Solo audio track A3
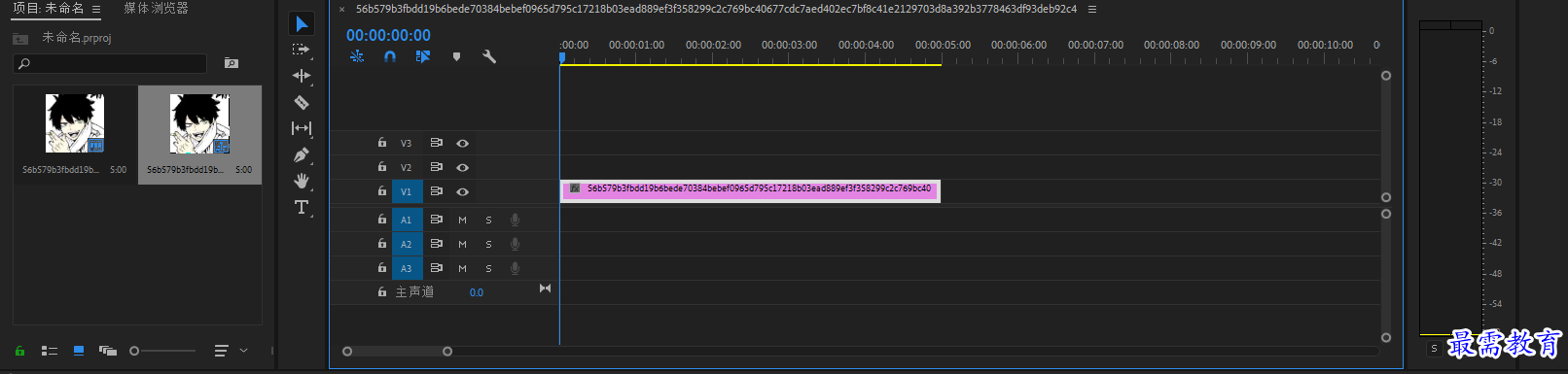This screenshot has width=1568, height=374. pyautogui.click(x=488, y=268)
